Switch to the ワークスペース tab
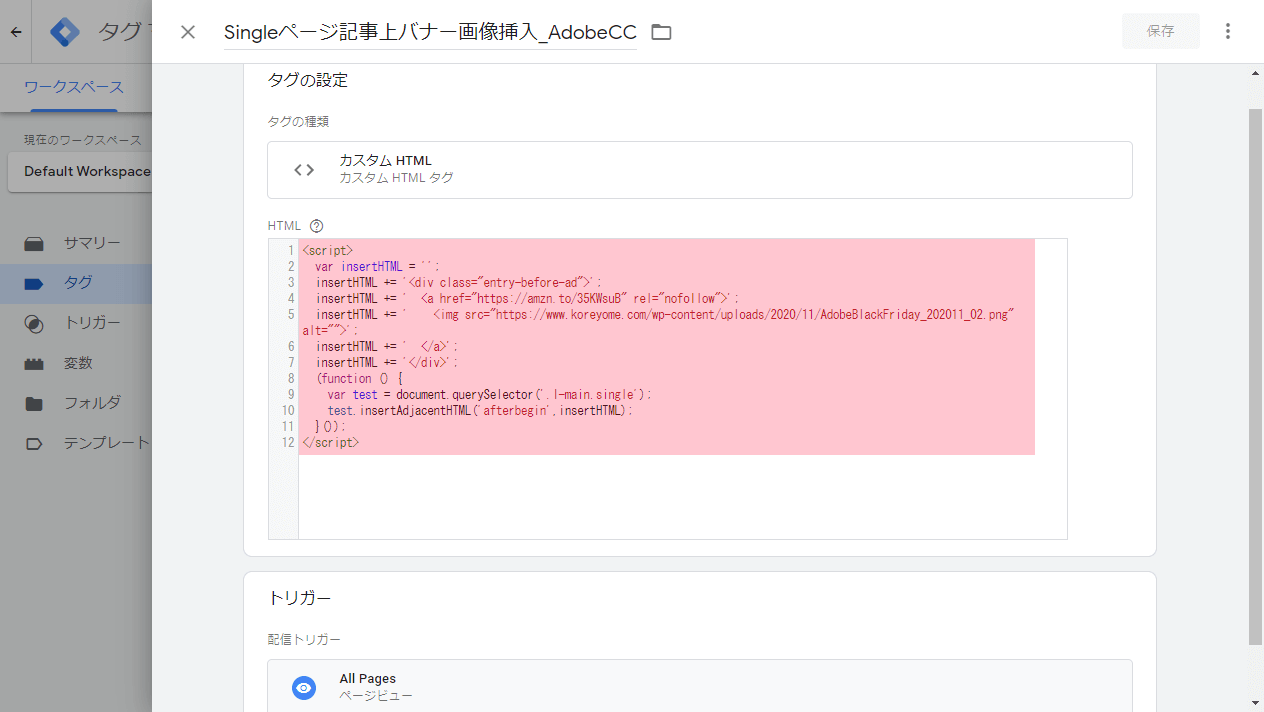 74,88
